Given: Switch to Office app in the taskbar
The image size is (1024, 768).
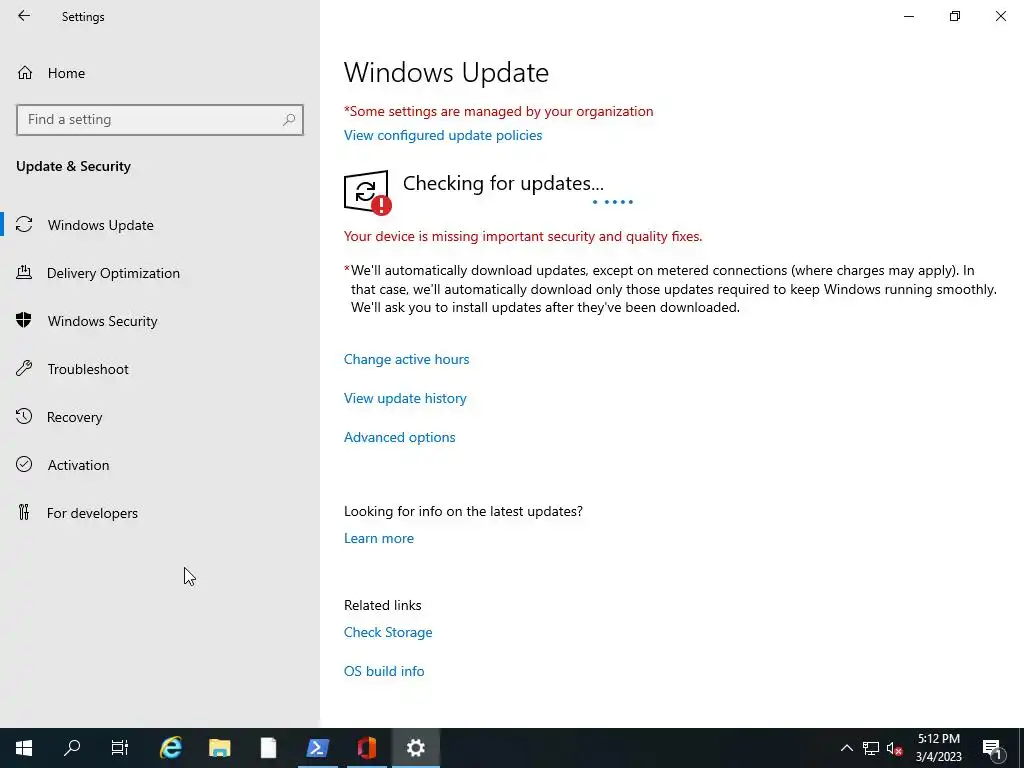Looking at the screenshot, I should point(366,748).
